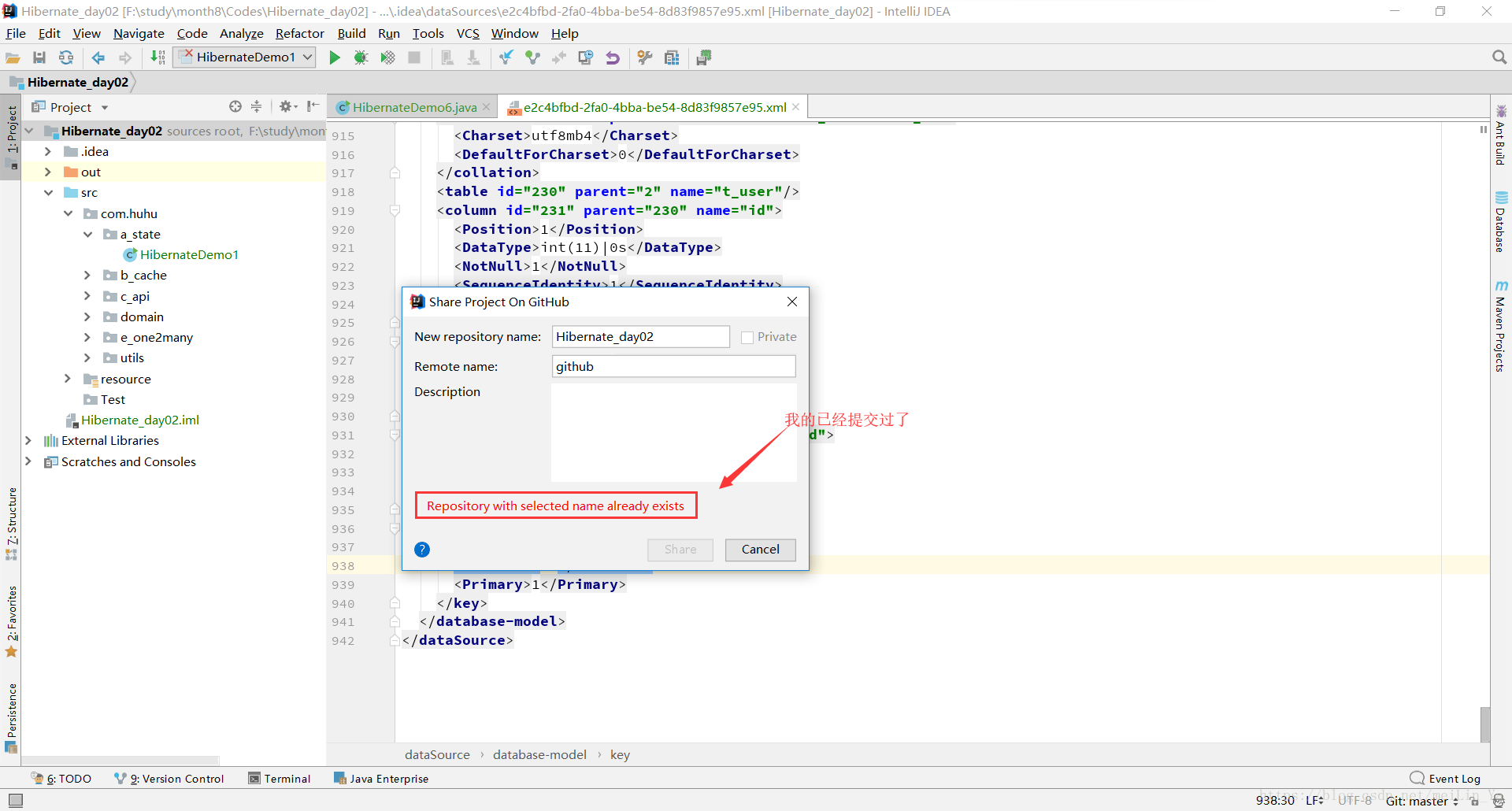Open the Analyze menu
1512x811 pixels.
[242, 33]
